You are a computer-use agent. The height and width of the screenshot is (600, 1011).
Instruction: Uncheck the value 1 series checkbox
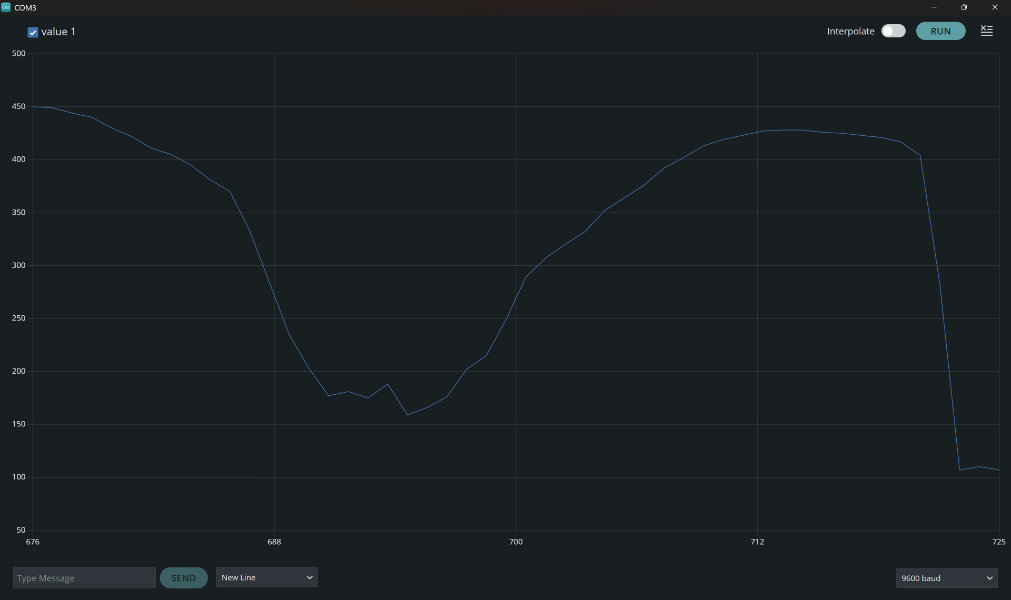pos(33,32)
